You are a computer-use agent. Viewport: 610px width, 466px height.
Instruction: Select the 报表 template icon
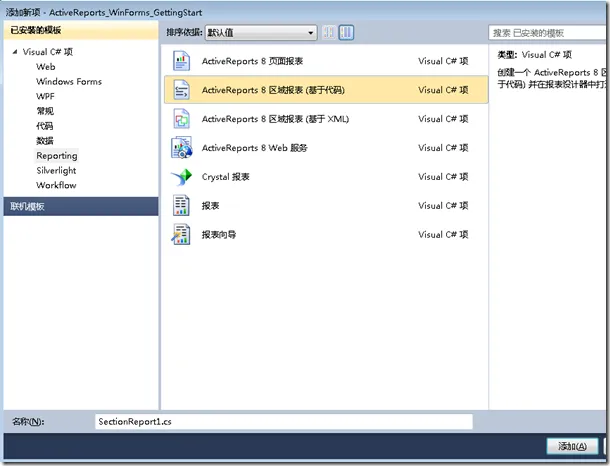(x=181, y=206)
